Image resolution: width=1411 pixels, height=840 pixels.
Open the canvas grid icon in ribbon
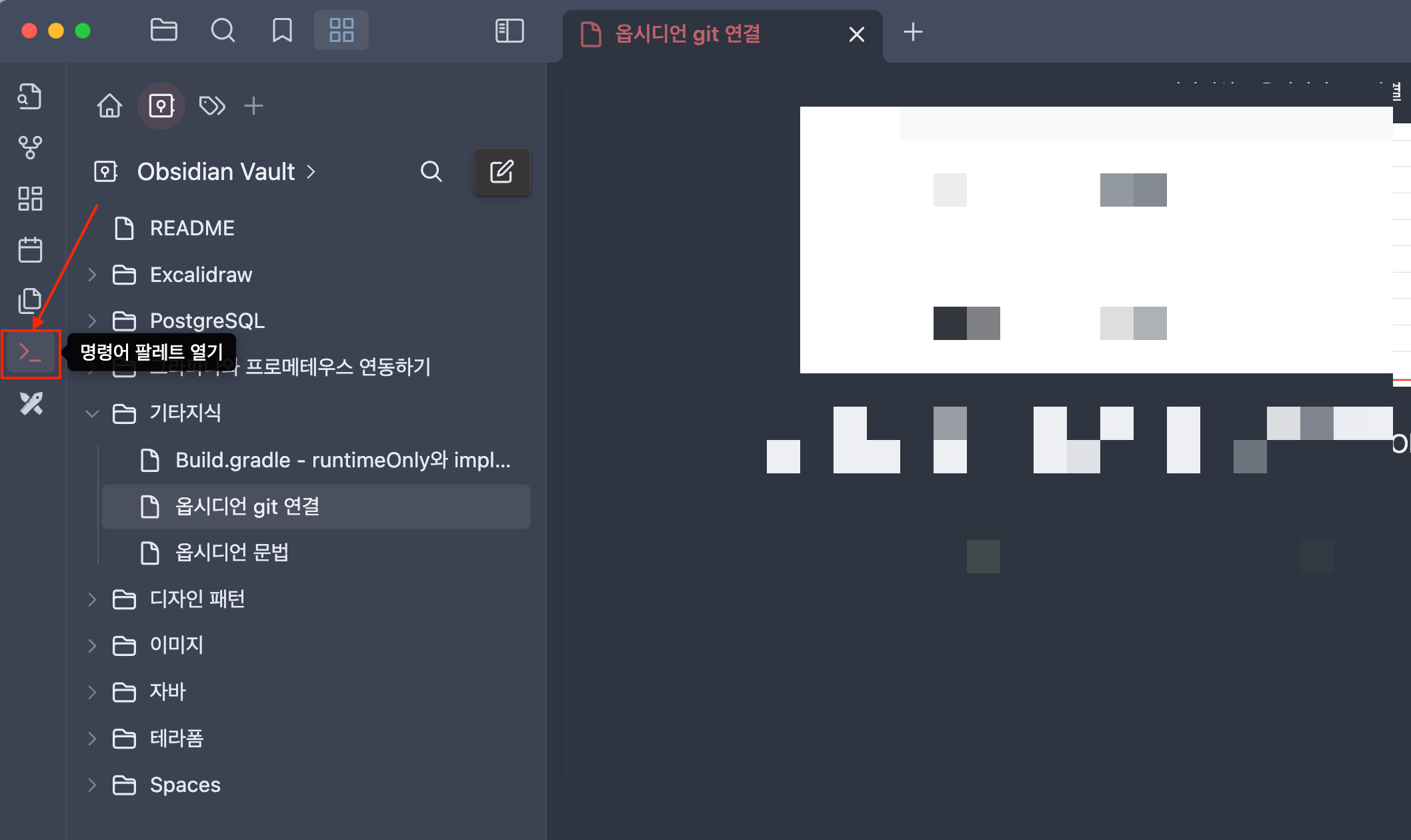pos(30,199)
